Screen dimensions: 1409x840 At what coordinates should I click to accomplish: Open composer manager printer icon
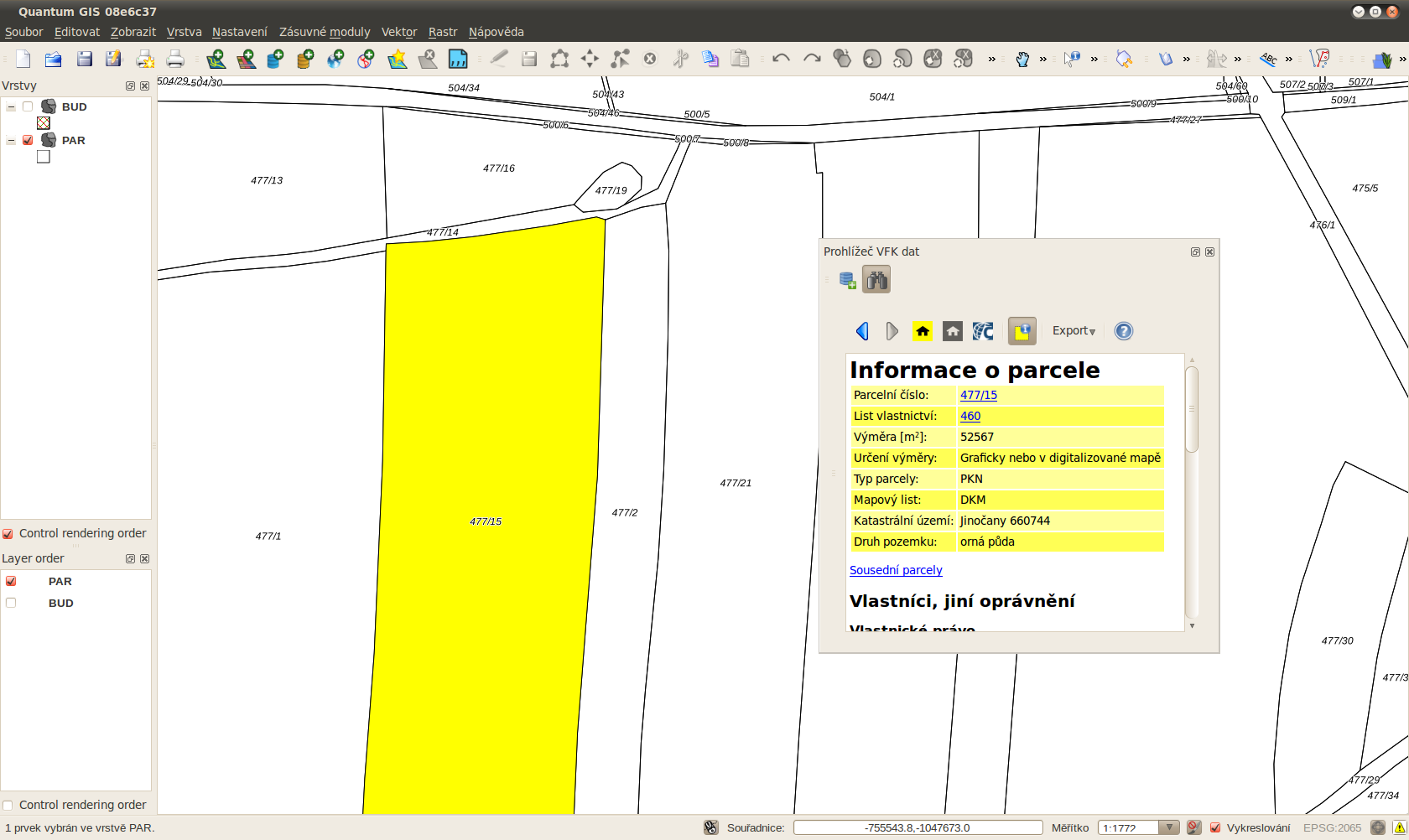(x=175, y=59)
